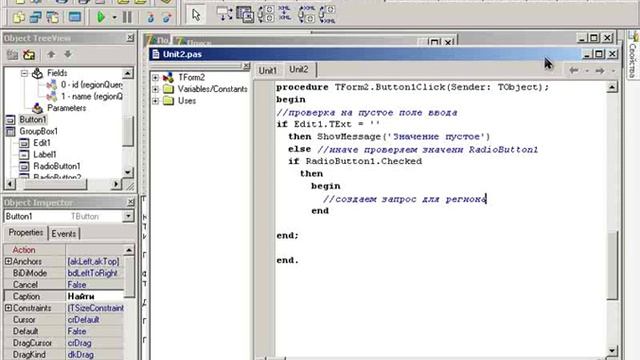Click Delete Item icon in Object TreeView toolbar

[x=29, y=54]
